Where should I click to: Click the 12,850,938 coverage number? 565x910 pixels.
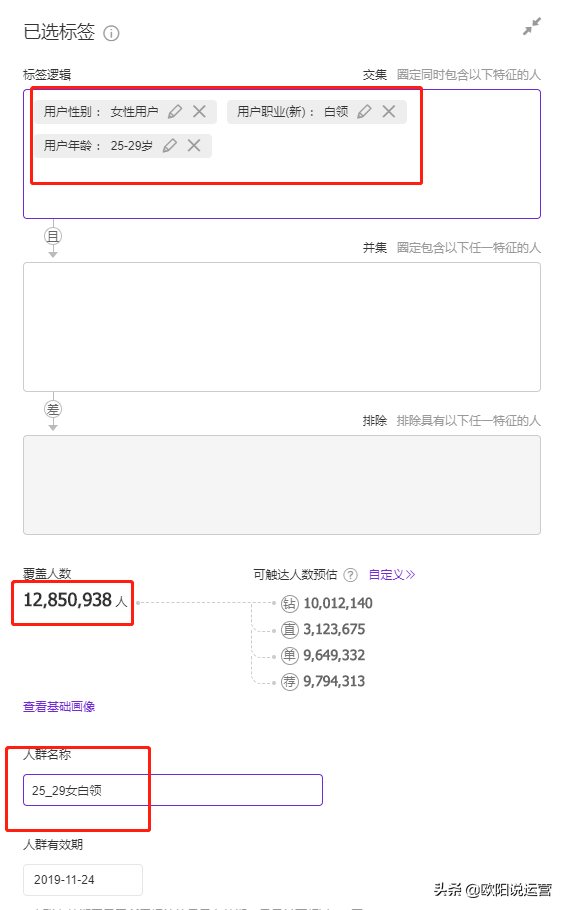67,600
